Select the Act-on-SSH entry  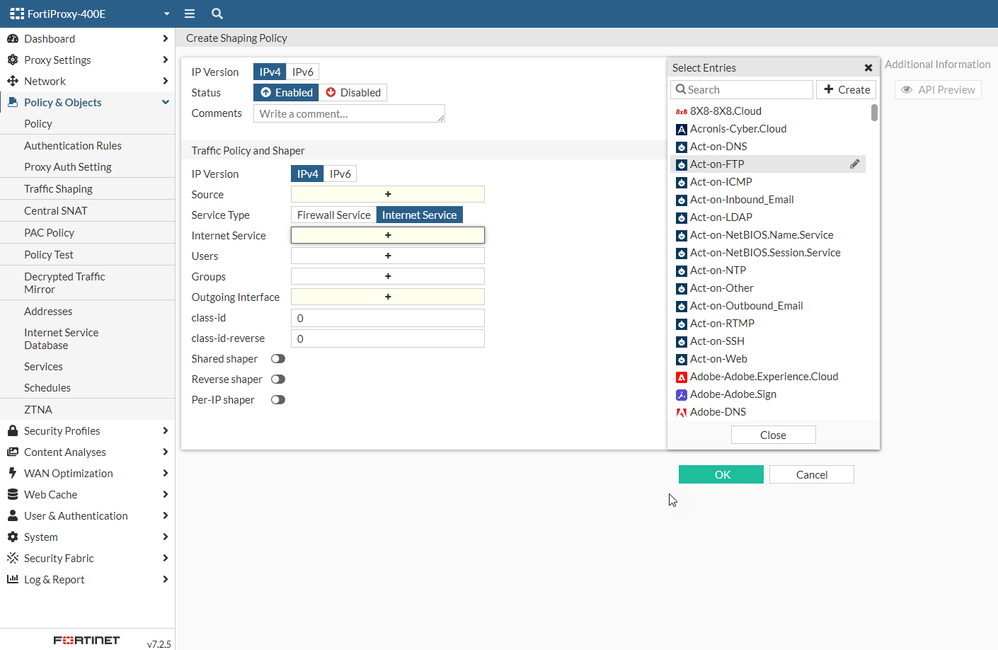click(x=768, y=341)
